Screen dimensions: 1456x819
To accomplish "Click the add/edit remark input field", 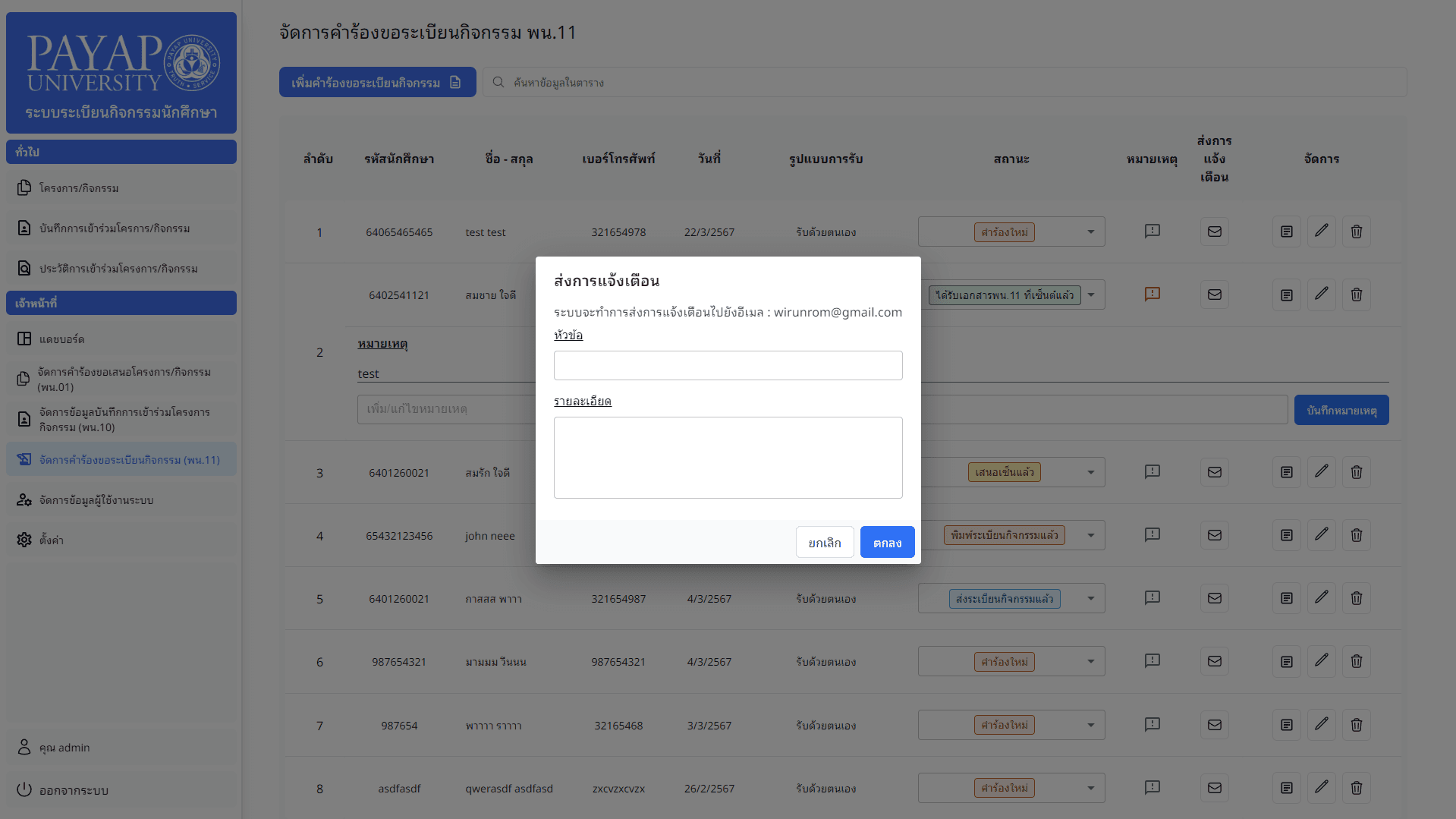I will (822, 409).
